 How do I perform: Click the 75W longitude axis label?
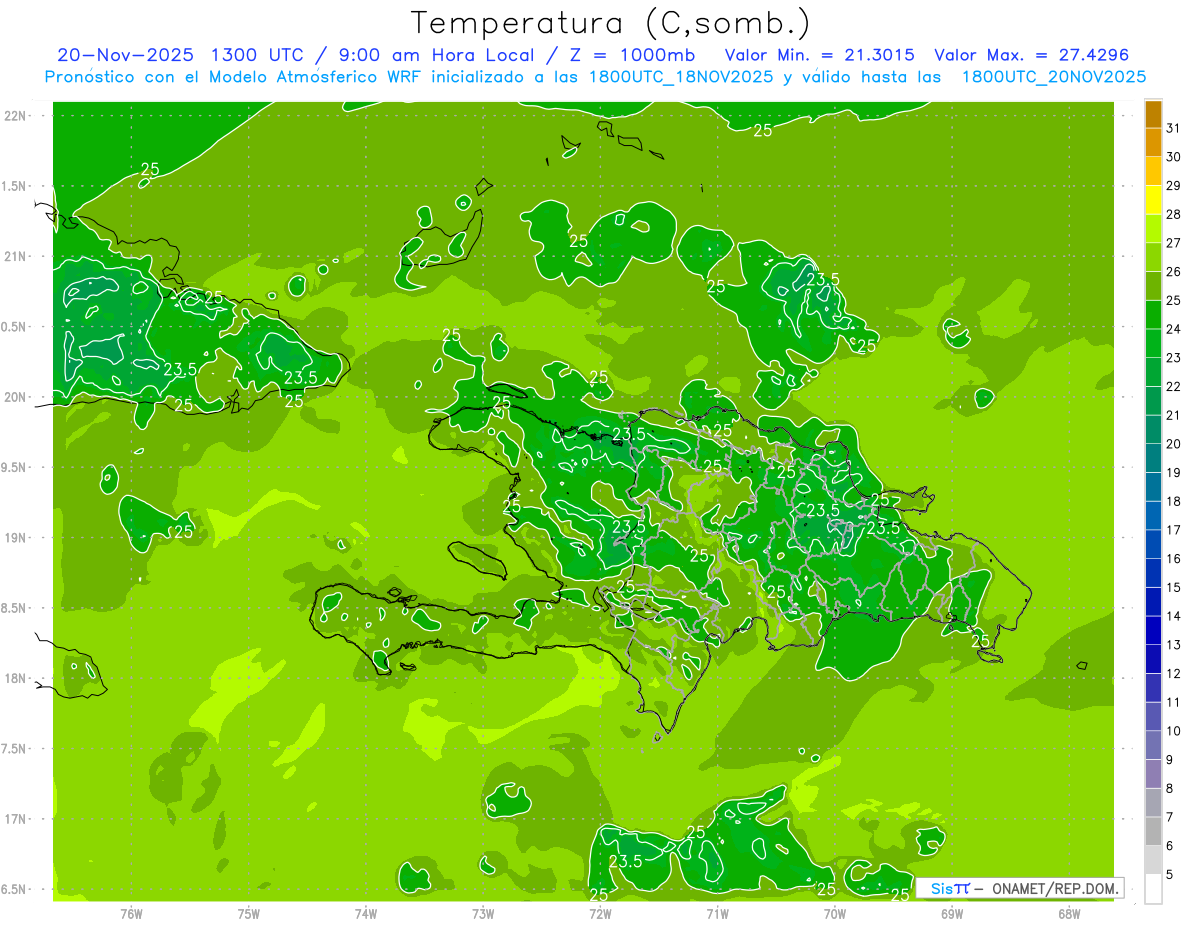click(249, 913)
